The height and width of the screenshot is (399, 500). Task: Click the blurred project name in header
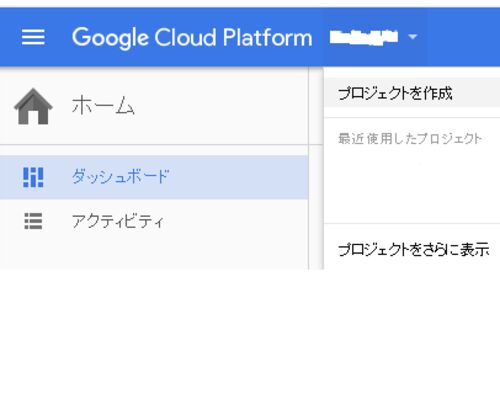[x=364, y=37]
